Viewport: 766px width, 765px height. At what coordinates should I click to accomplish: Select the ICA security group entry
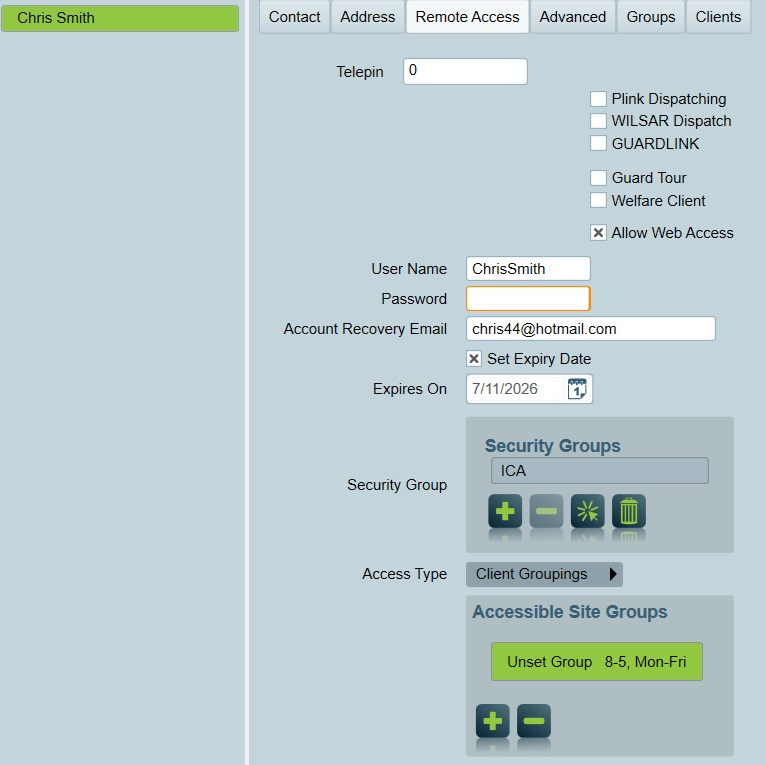pyautogui.click(x=599, y=470)
